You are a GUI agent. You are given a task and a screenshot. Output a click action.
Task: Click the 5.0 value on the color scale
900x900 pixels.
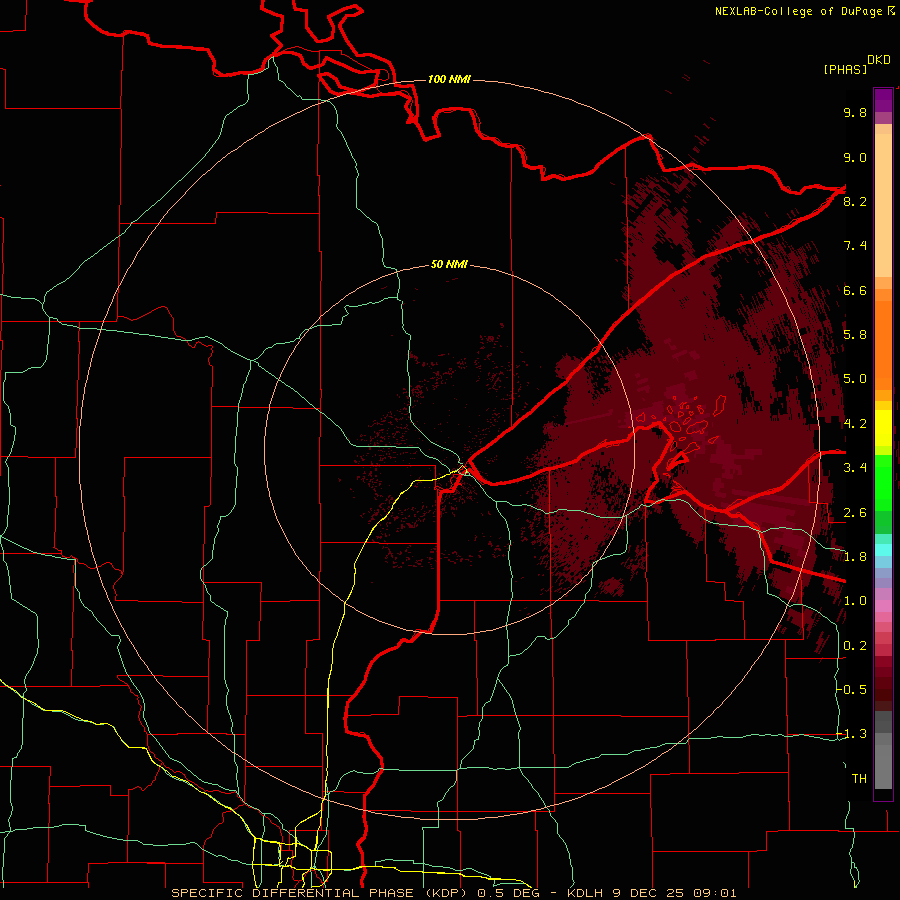(855, 379)
